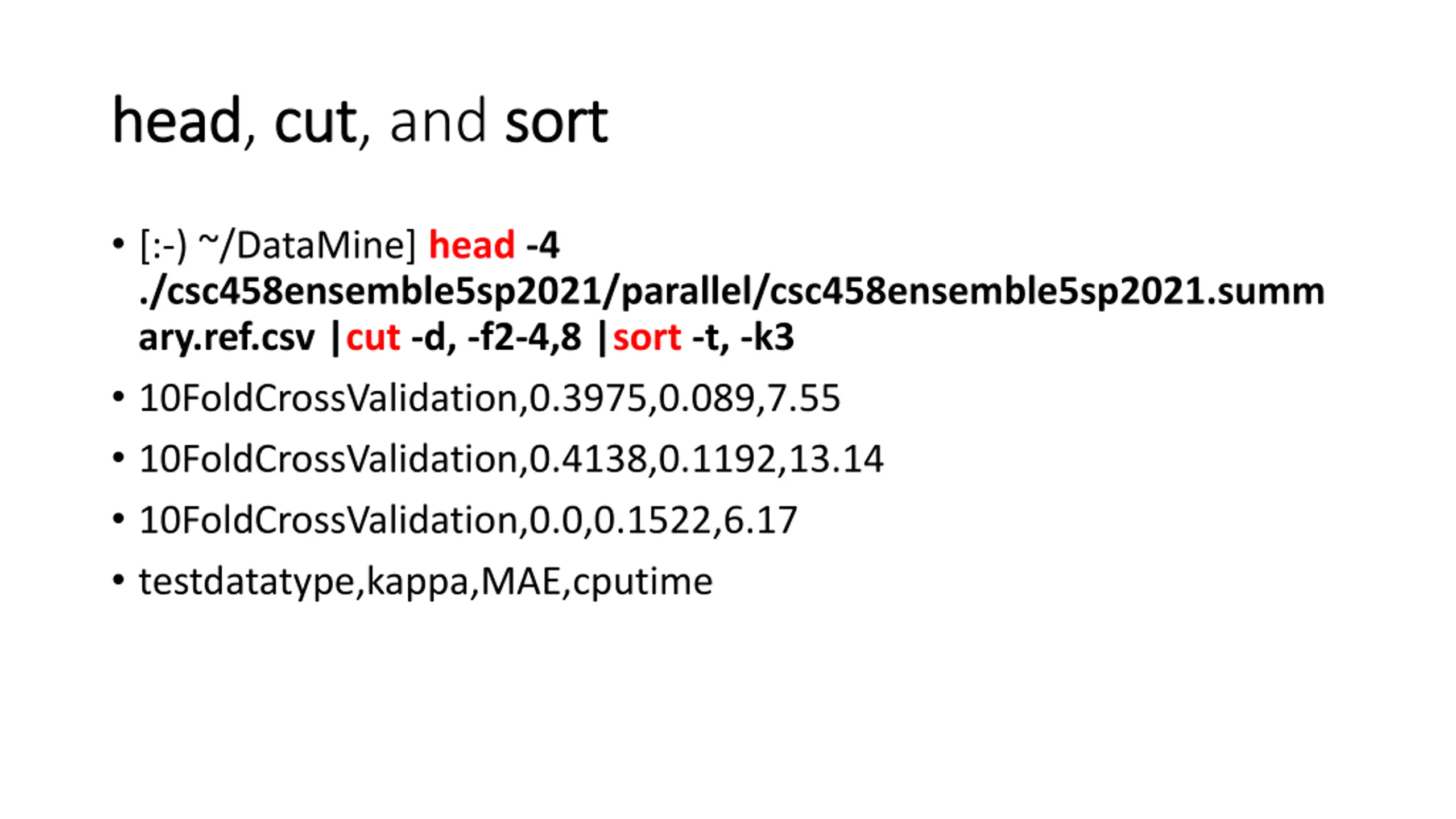Click the '[:-) ~/DataMine]' prompt text
Image resolution: width=1456 pixels, height=819 pixels.
(x=278, y=246)
